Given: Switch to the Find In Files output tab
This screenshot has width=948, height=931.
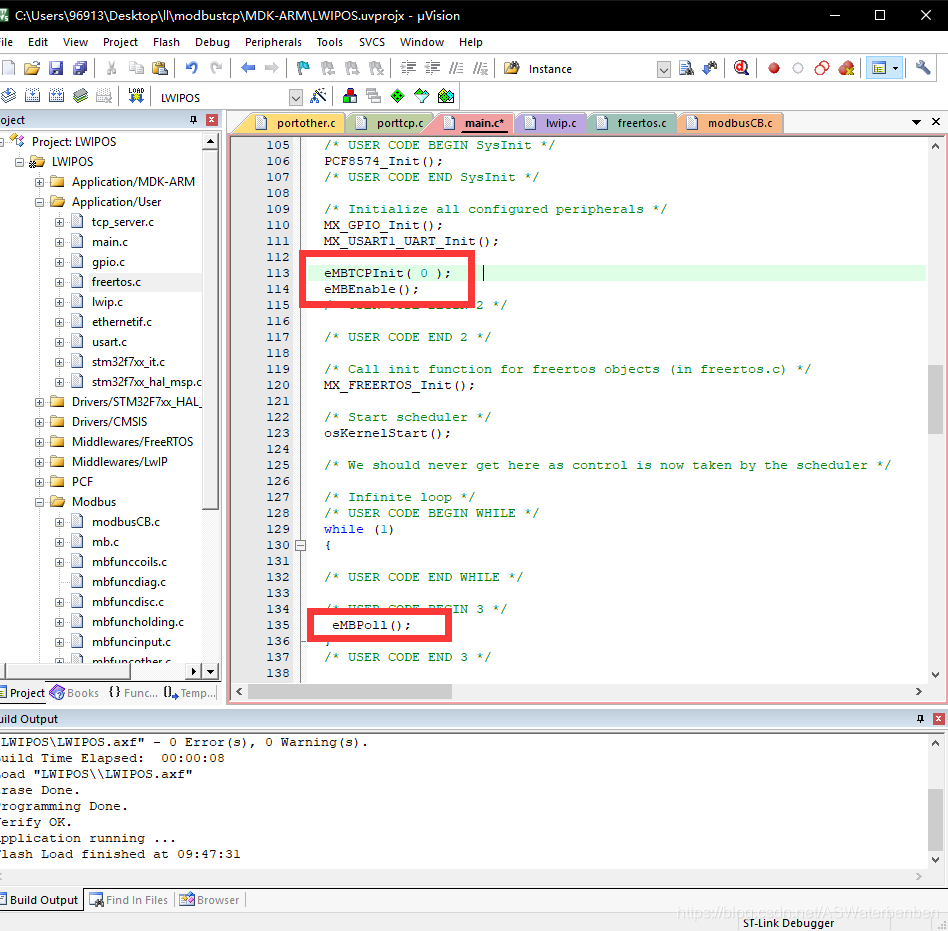Looking at the screenshot, I should [x=129, y=900].
